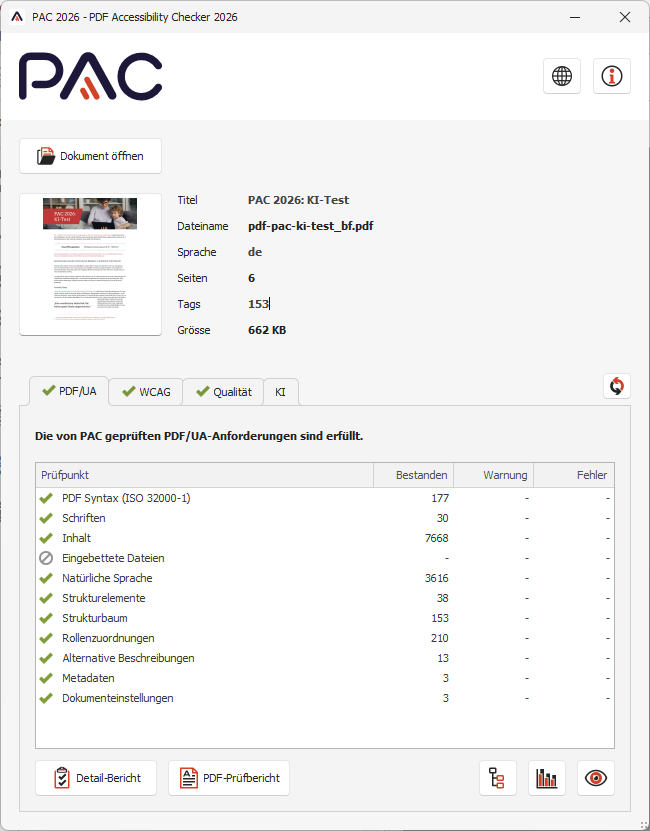
Task: Switch to the WCAG tab
Action: click(144, 392)
